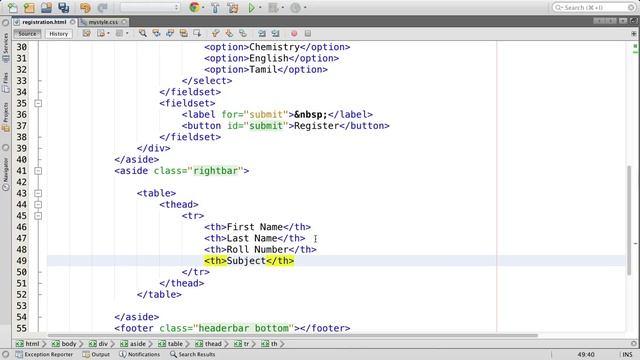Toggle Bookmark icon in editor toolbar
This screenshot has height=360, width=640.
243,33
